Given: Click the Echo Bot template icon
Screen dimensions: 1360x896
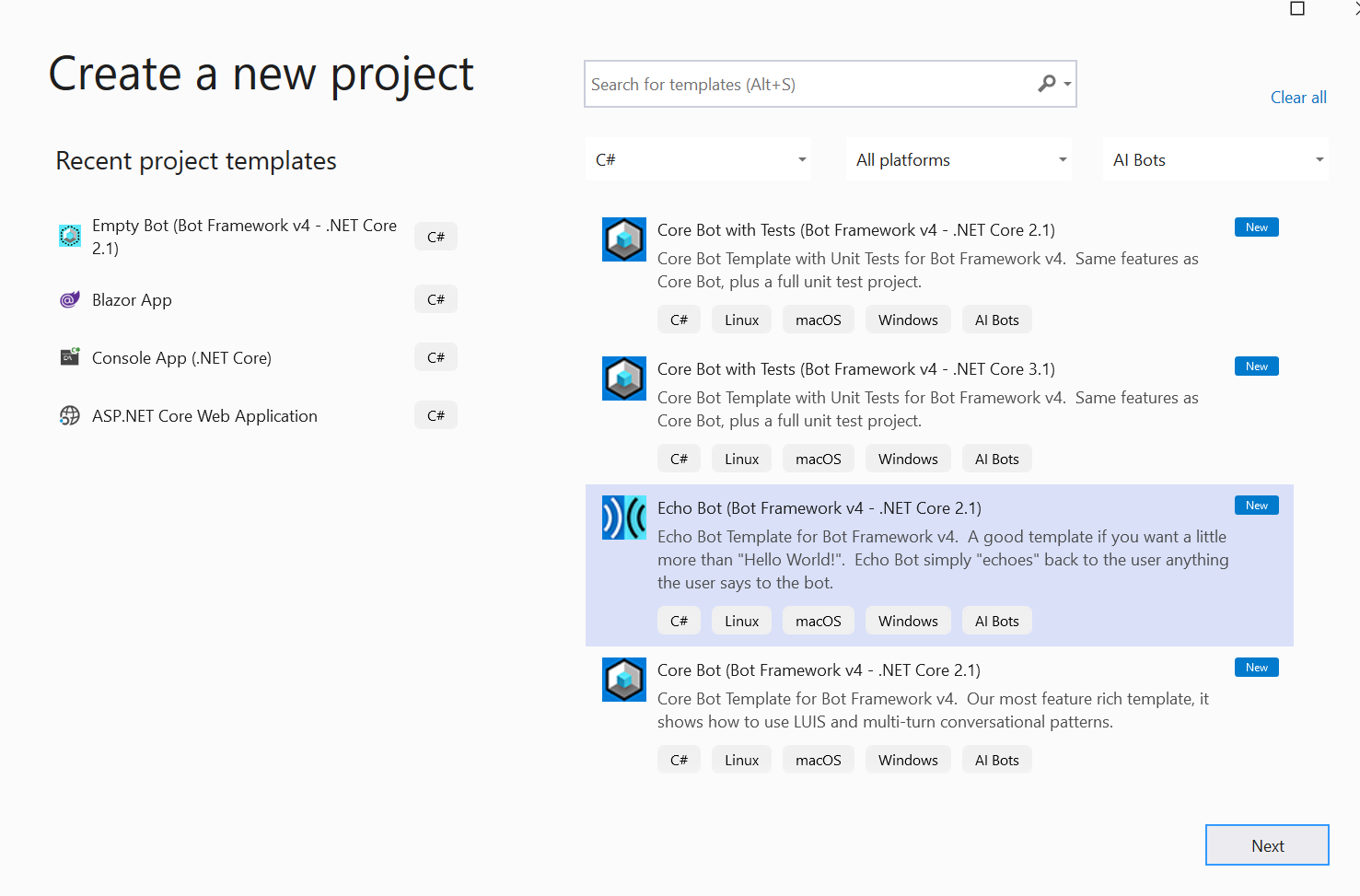Looking at the screenshot, I should [623, 518].
